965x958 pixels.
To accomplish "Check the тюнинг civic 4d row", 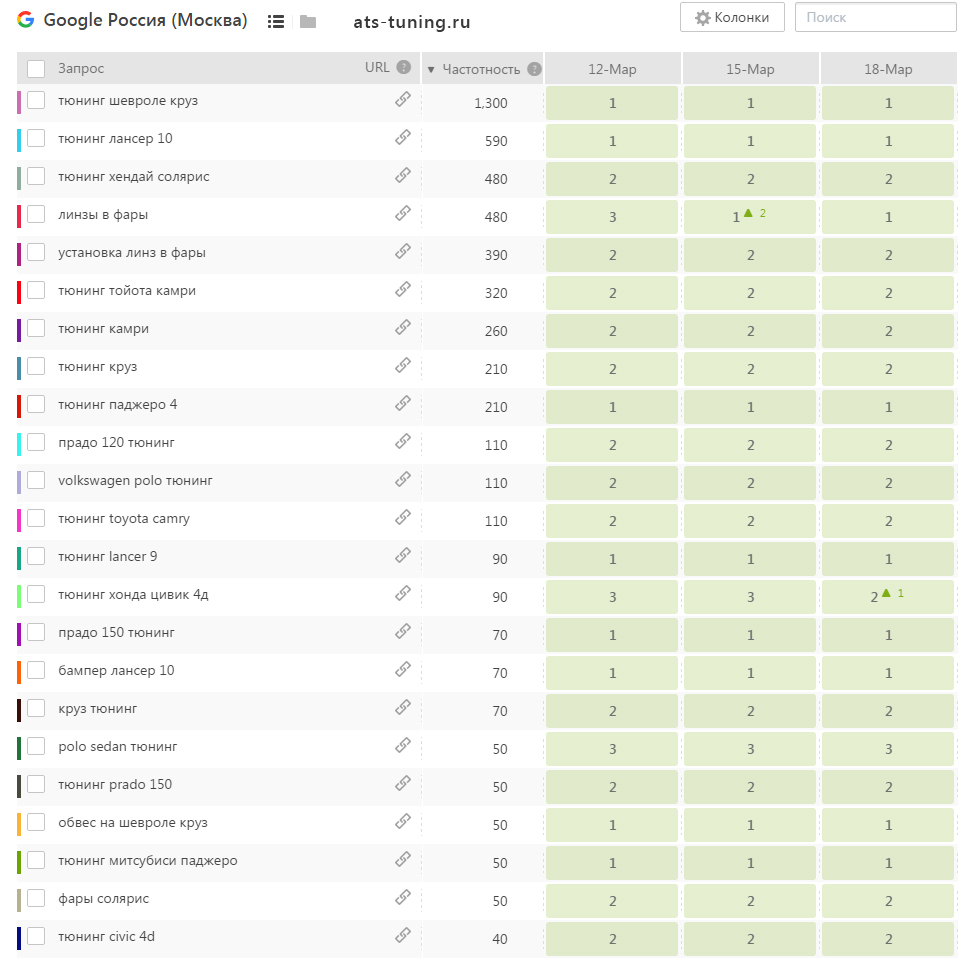I will (x=36, y=936).
